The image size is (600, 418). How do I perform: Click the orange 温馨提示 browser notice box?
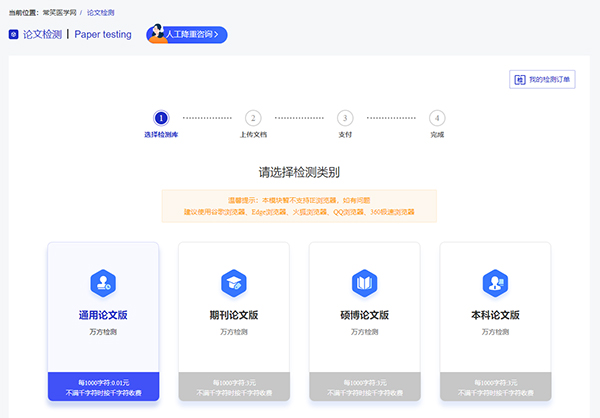pyautogui.click(x=299, y=206)
